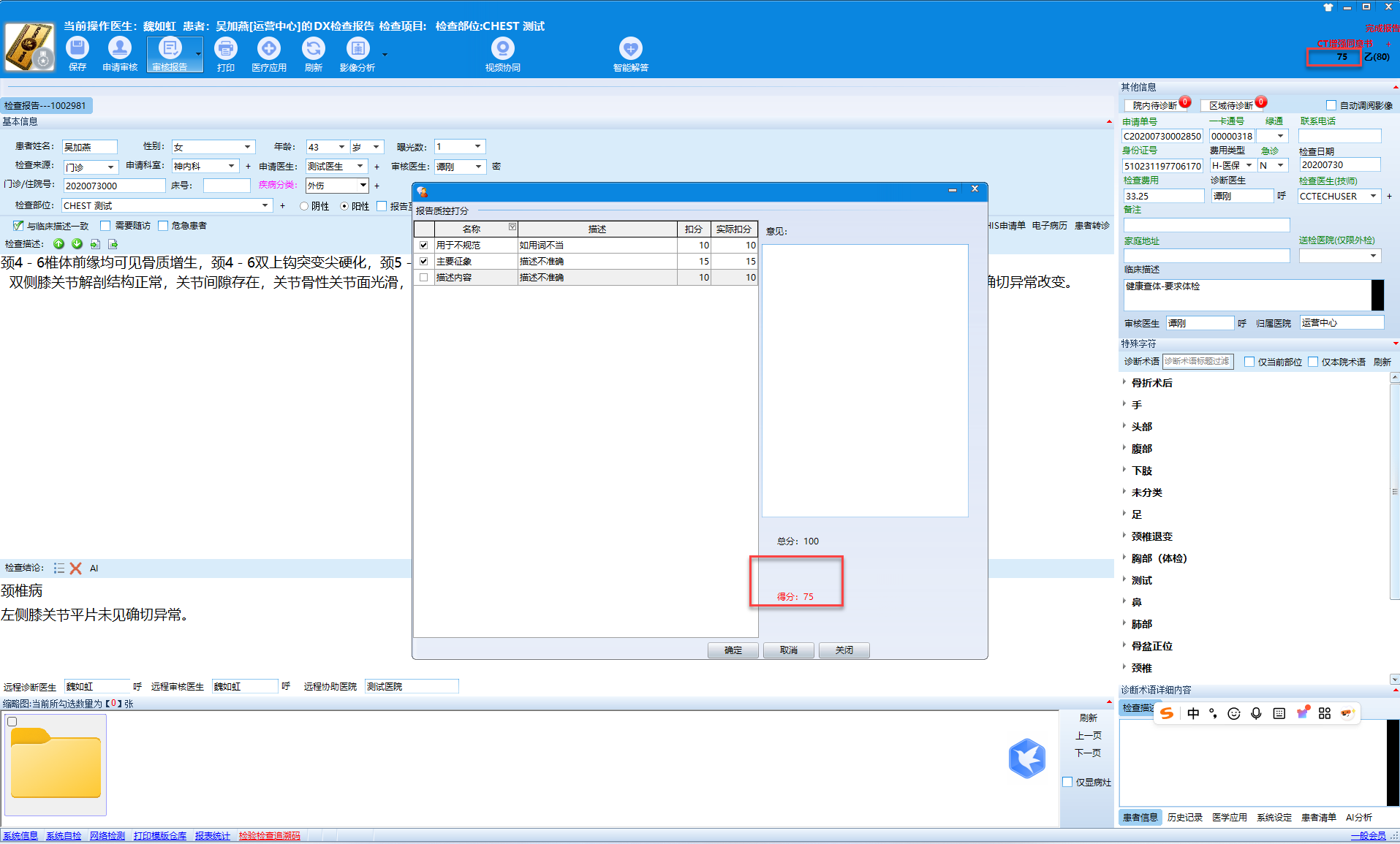
Task: Open 医疗应用 from the toolbar
Action: [x=269, y=50]
